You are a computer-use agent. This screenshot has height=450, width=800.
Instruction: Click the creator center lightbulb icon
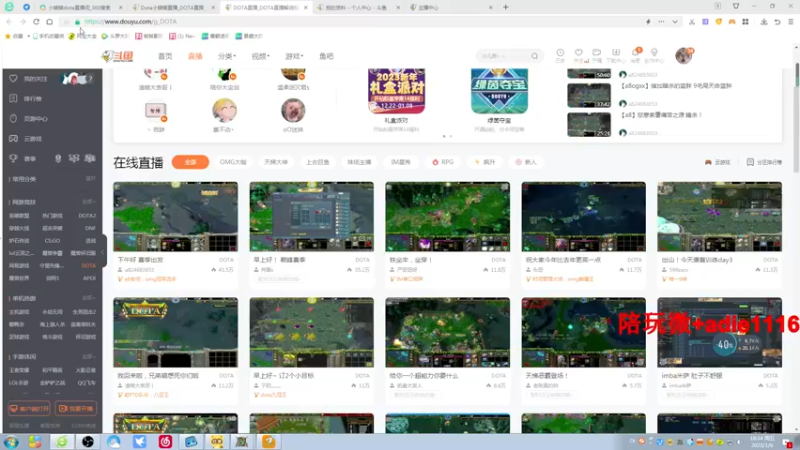(654, 55)
